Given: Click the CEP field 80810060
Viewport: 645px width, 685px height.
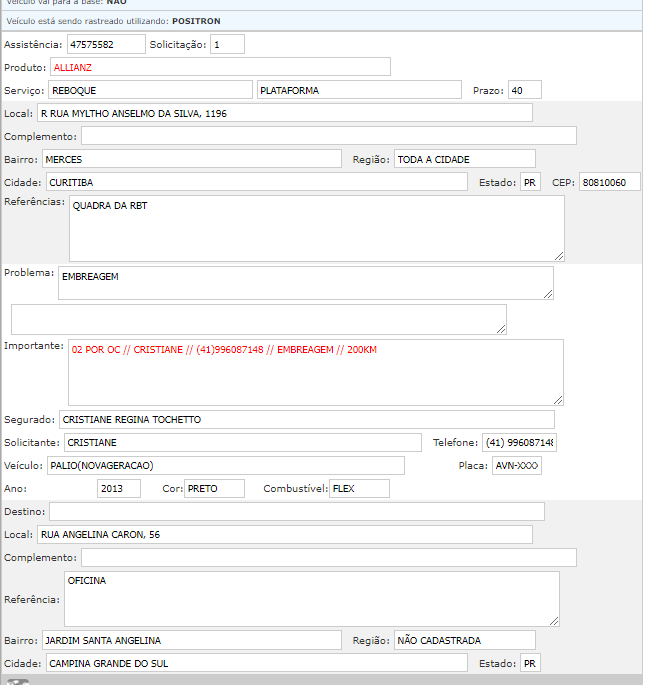Looking at the screenshot, I should click(609, 182).
